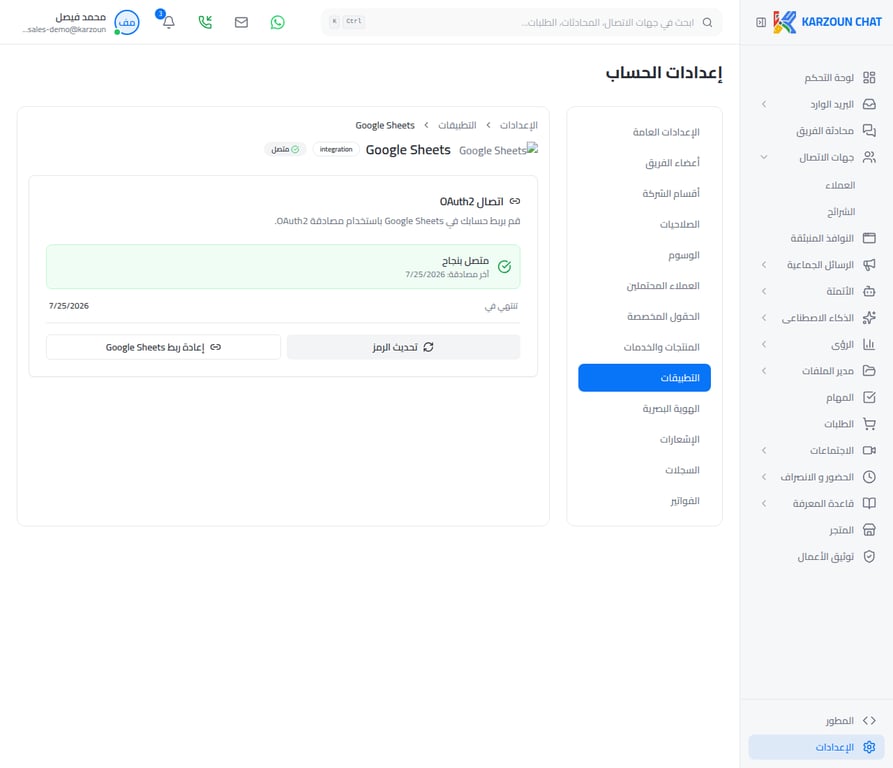Open محادثة الفريق team chat icon
Image resolution: width=893 pixels, height=768 pixels.
coord(869,130)
